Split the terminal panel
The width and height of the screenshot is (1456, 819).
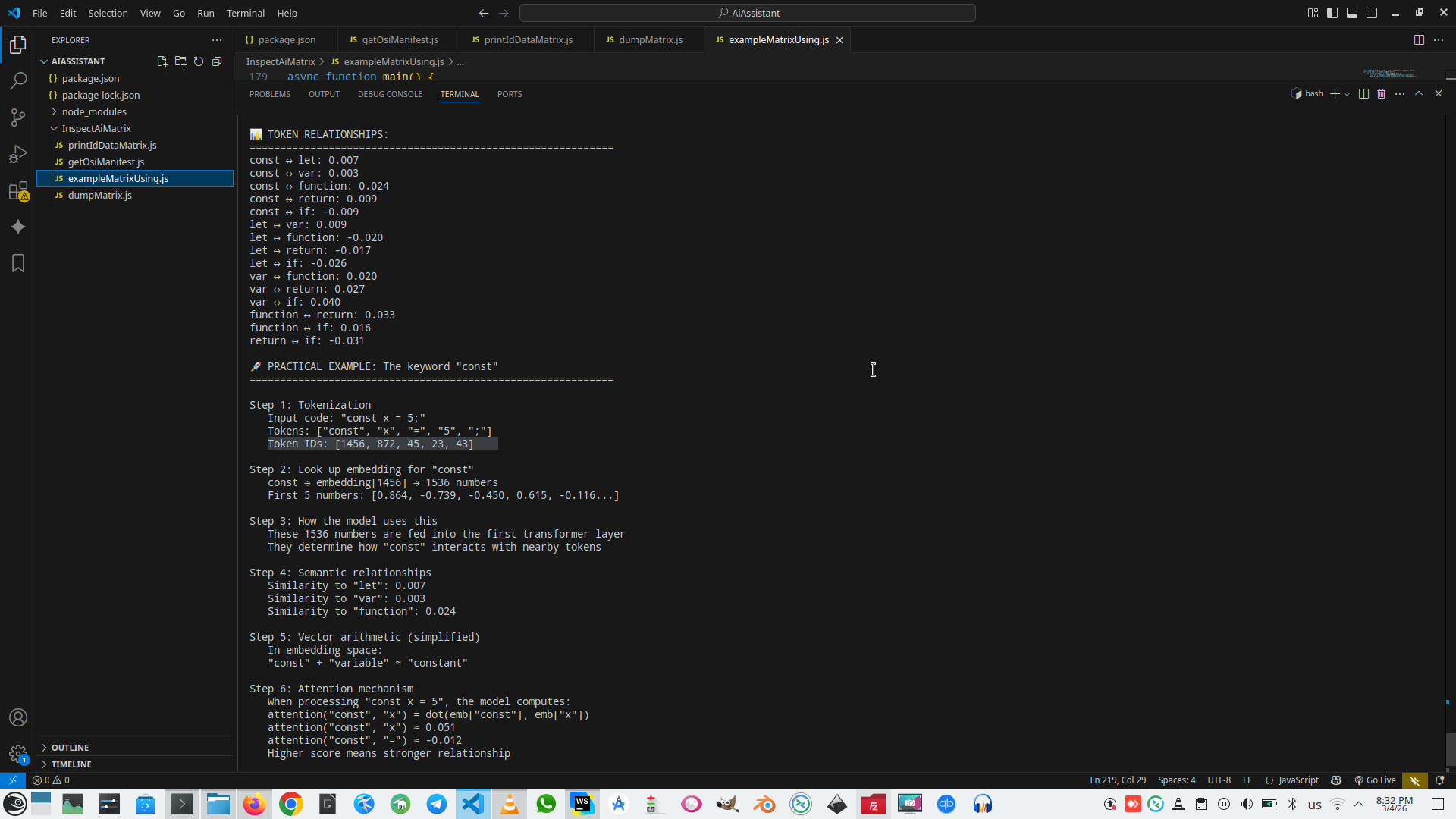[1363, 94]
